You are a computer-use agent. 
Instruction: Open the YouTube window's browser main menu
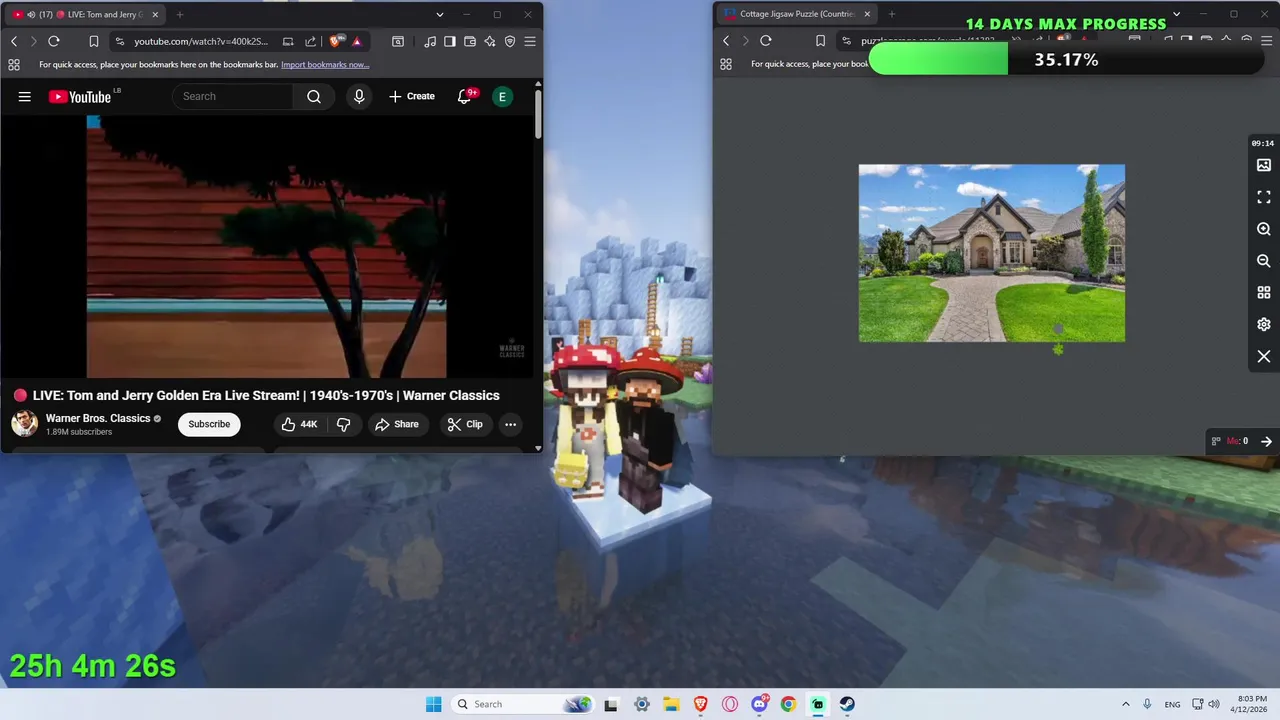pos(530,41)
